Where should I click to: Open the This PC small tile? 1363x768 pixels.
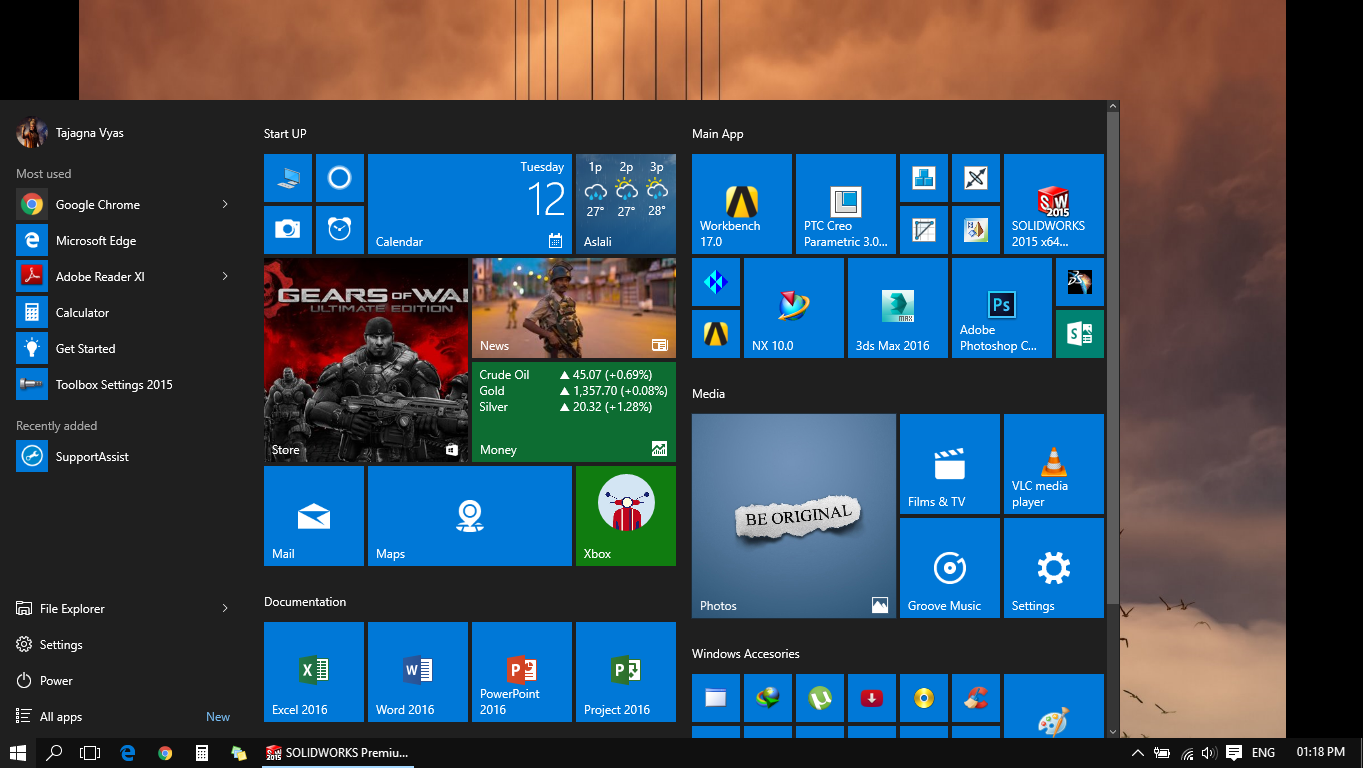288,178
